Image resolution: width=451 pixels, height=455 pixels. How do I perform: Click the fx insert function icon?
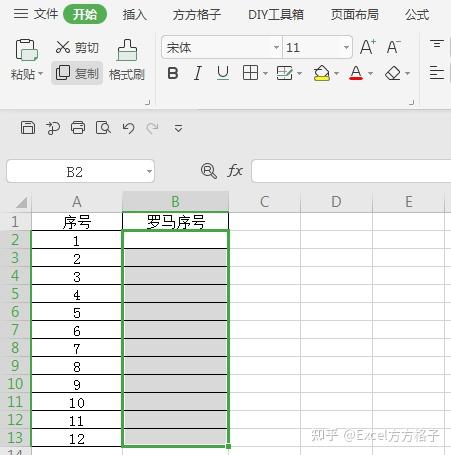(235, 171)
